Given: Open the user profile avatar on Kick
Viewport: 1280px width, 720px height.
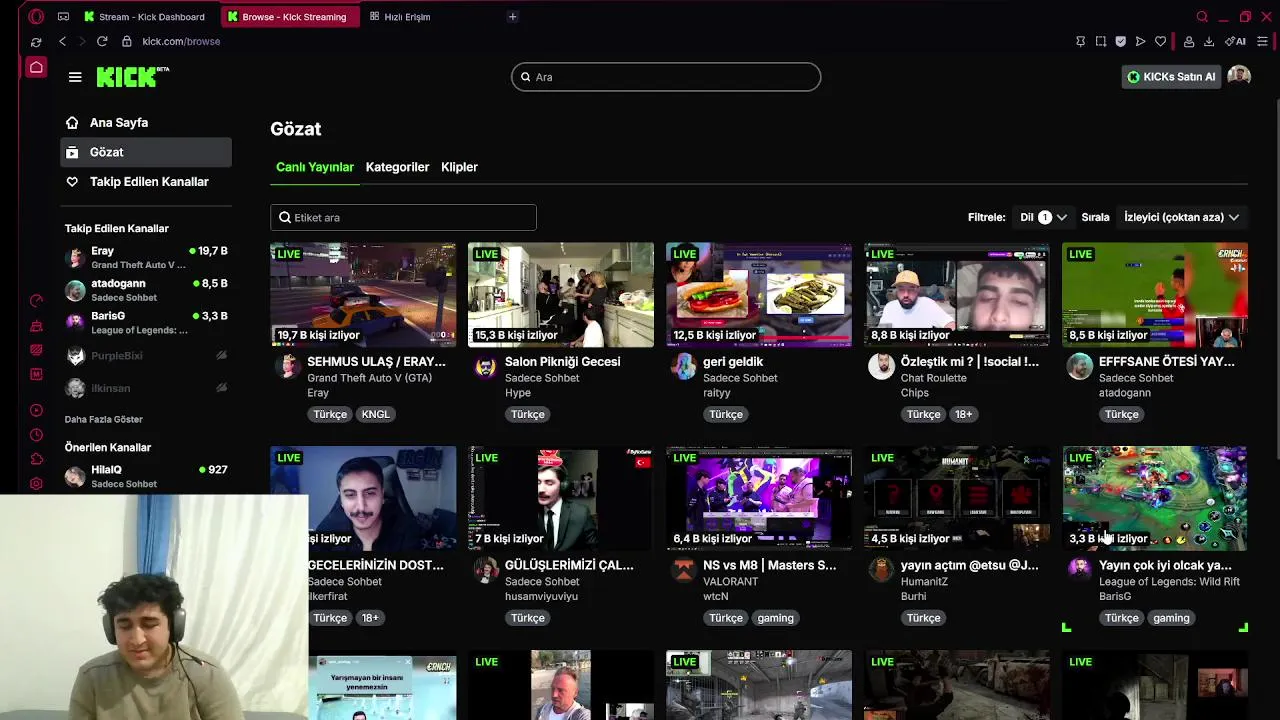Looking at the screenshot, I should pyautogui.click(x=1239, y=76).
